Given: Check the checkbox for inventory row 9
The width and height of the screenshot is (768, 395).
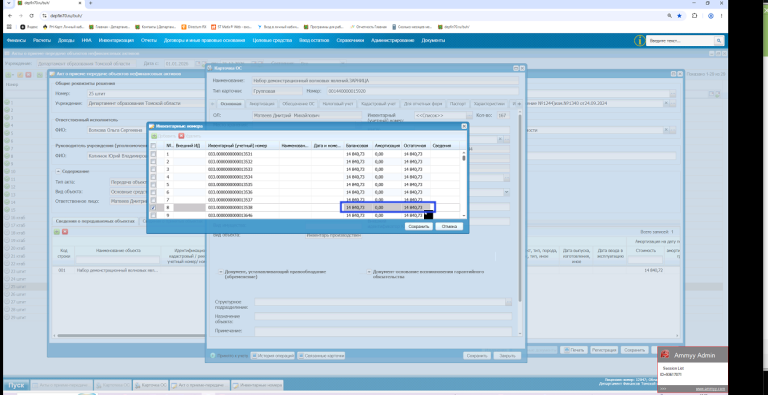Looking at the screenshot, I should coord(153,215).
